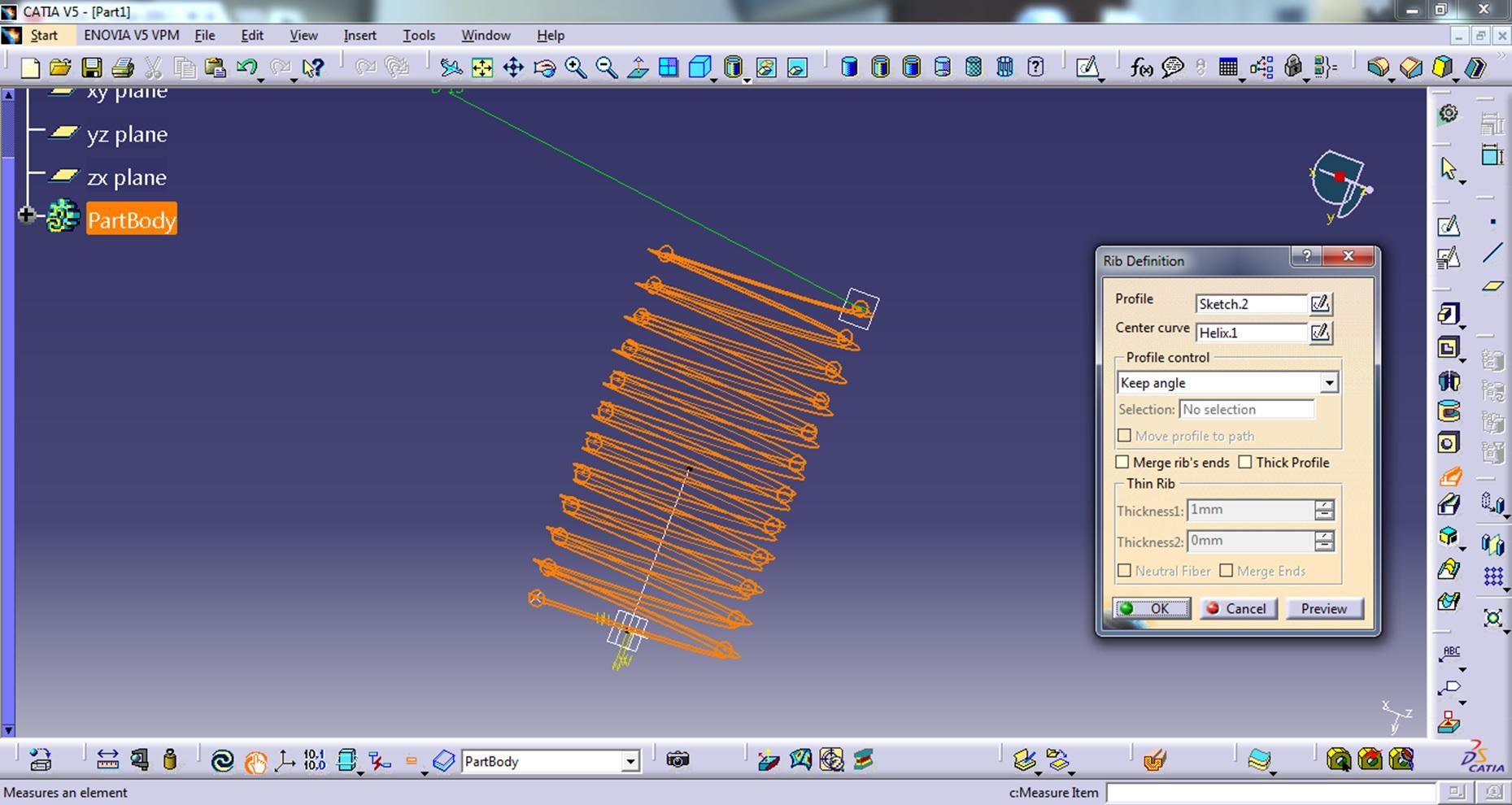Toggle Move profile to path checkbox
Image resolution: width=1512 pixels, height=805 pixels.
pyautogui.click(x=1124, y=436)
